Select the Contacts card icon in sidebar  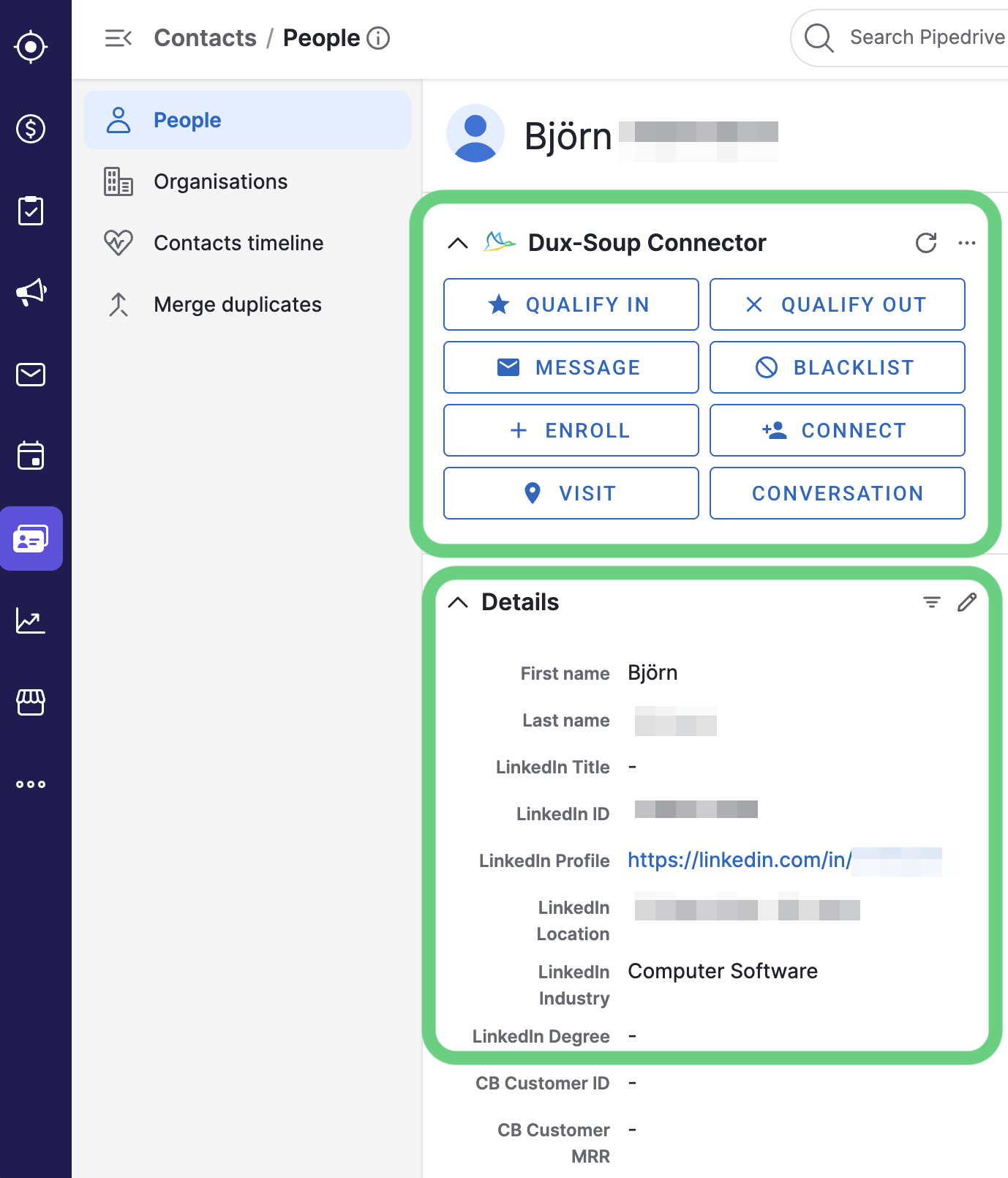31,539
